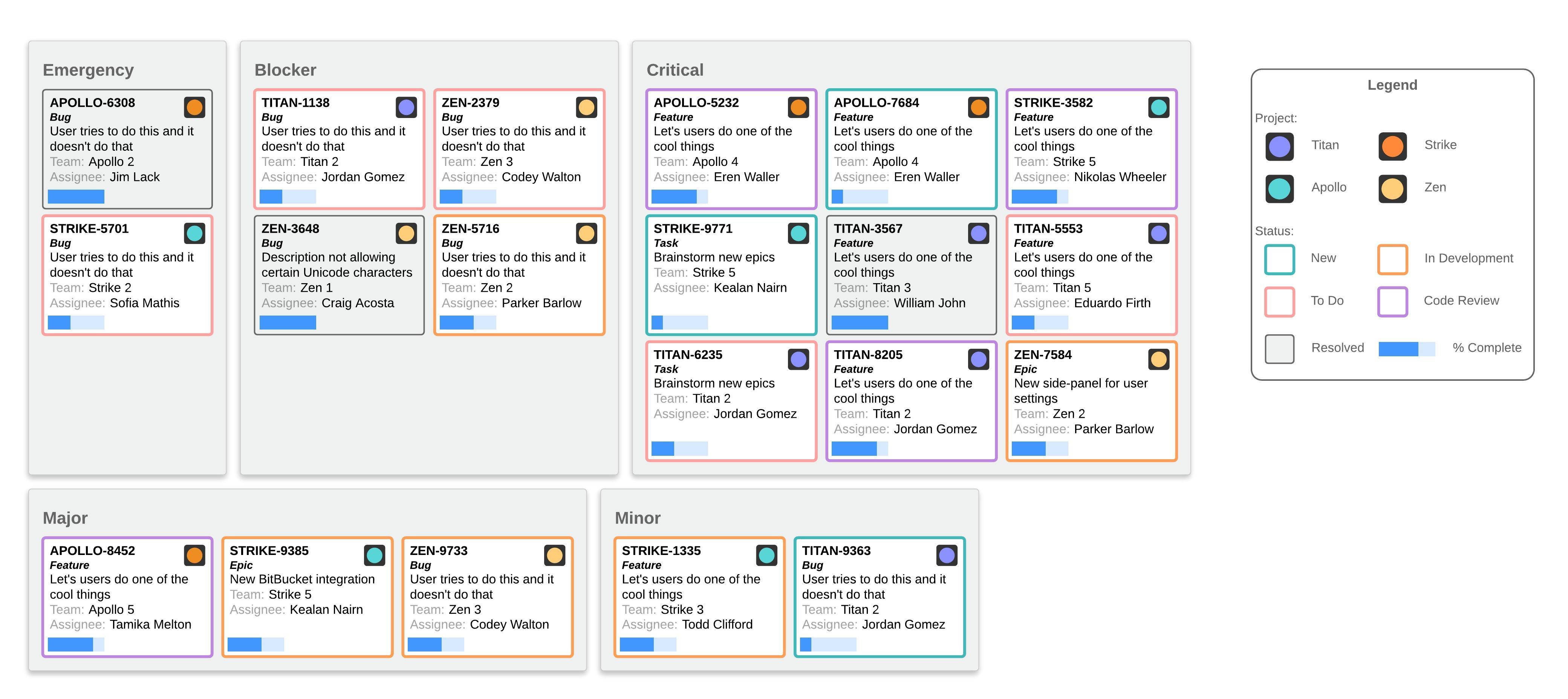Open the STRIKE-1335 card title
The height and width of the screenshot is (699, 1568).
661,551
